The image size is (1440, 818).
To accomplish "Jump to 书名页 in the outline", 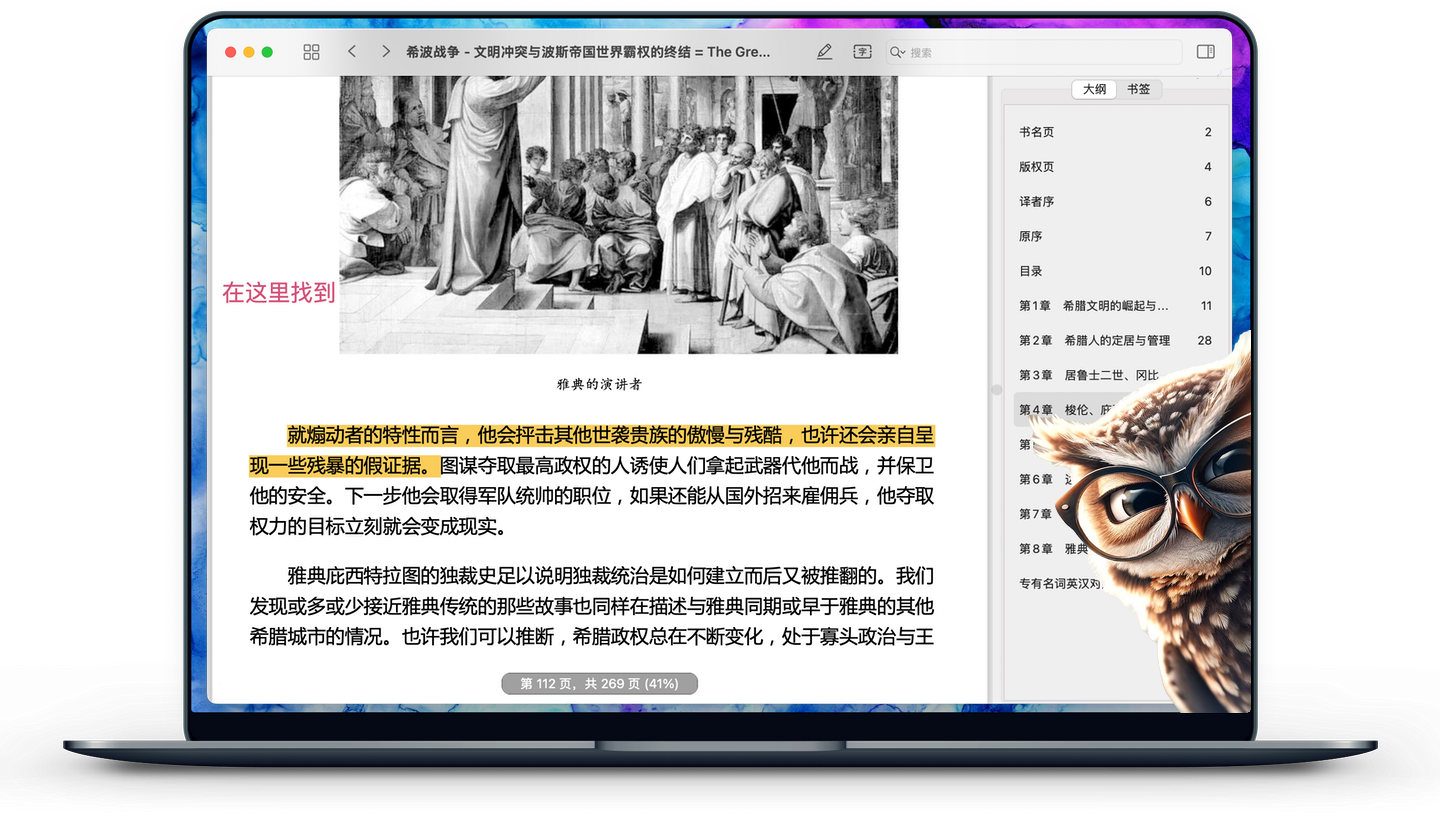I will point(1036,132).
